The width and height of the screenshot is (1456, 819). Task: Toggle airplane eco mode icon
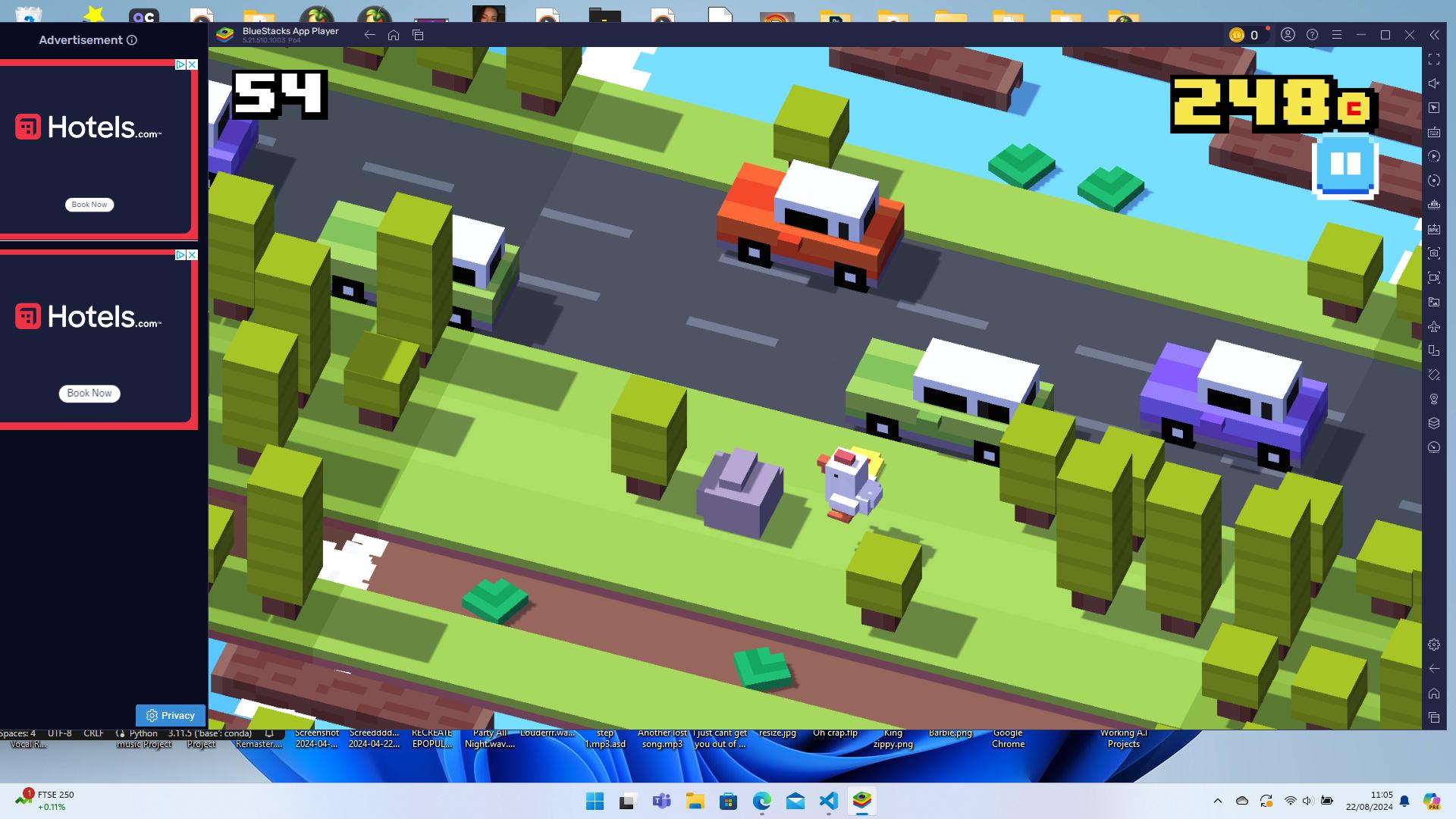(x=1434, y=326)
